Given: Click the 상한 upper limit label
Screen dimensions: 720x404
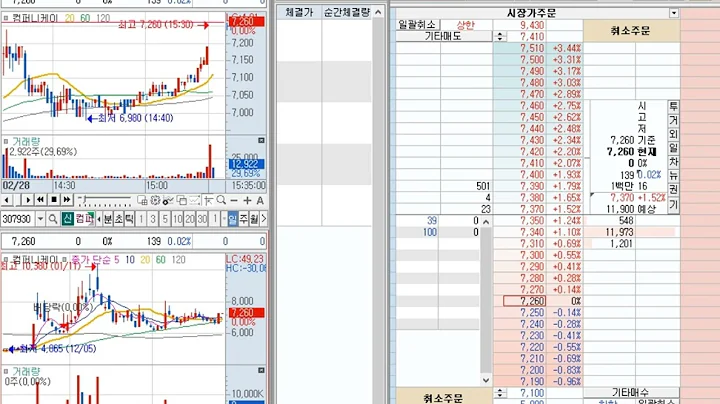Looking at the screenshot, I should pyautogui.click(x=466, y=25).
